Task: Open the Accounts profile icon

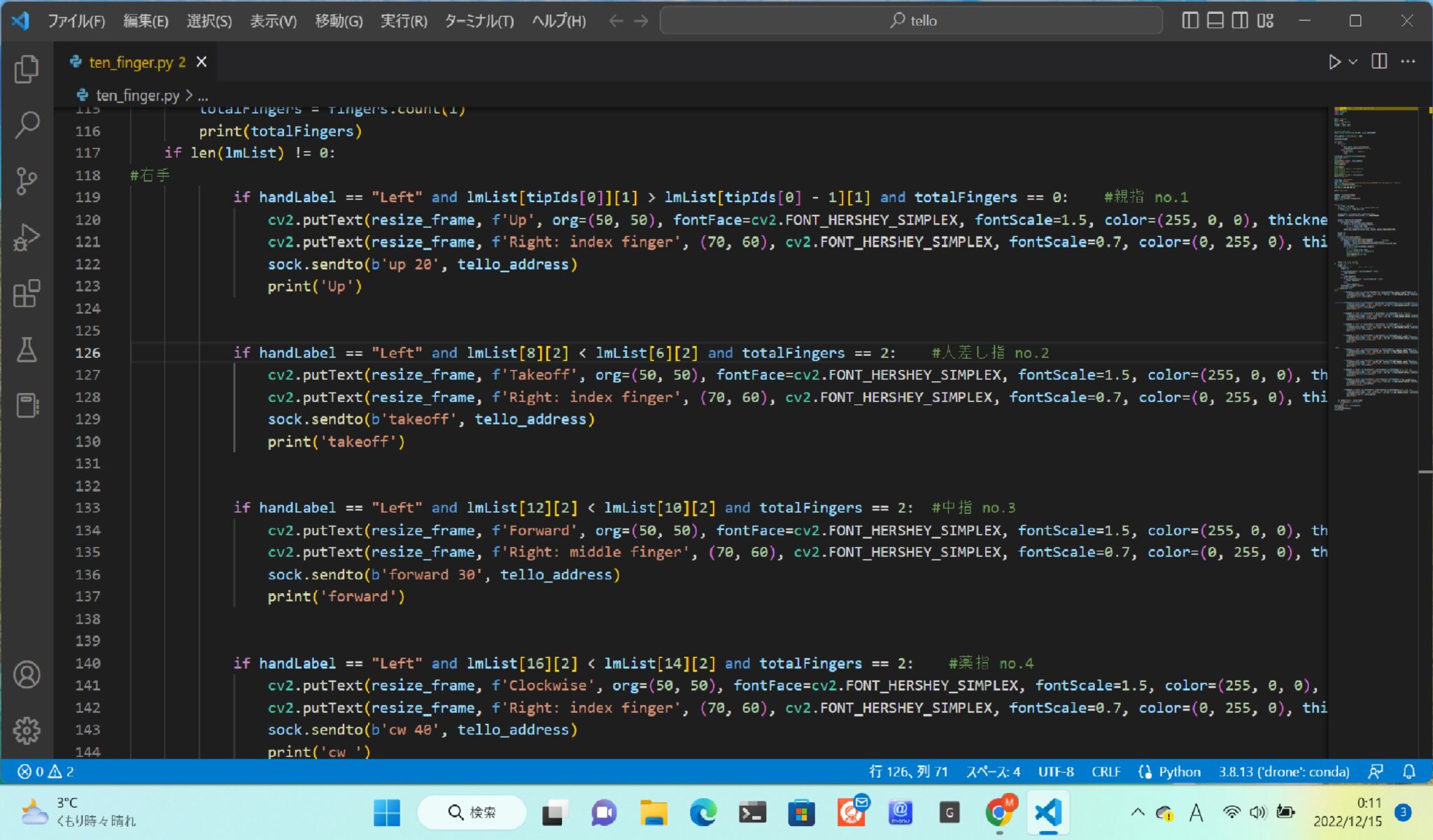Action: [x=27, y=675]
